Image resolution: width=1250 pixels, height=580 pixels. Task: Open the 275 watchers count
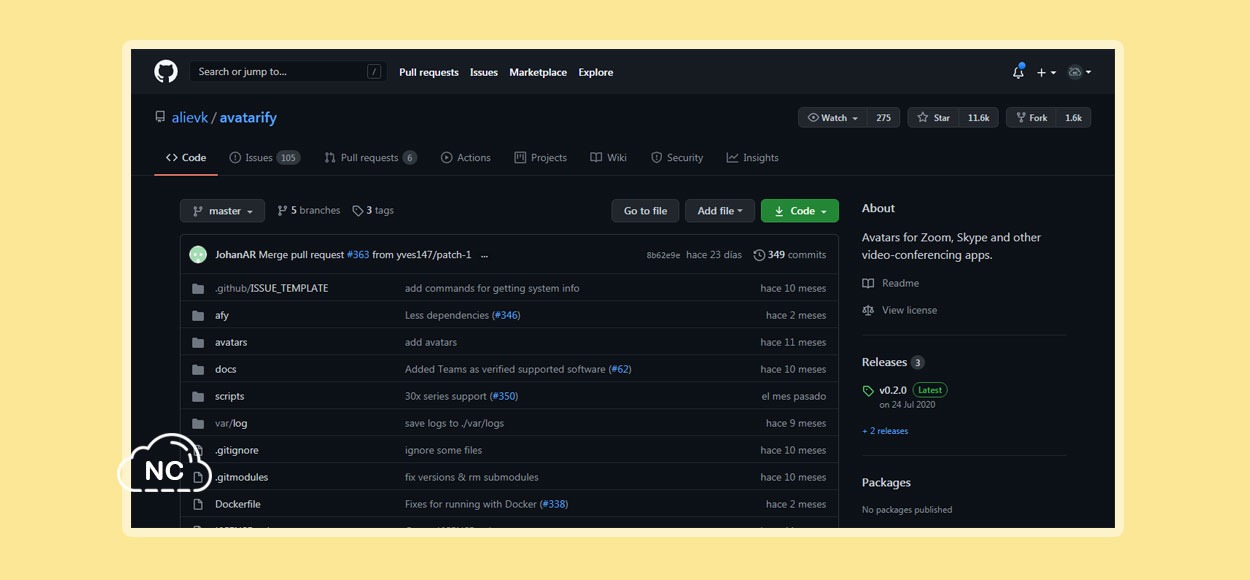coord(884,118)
